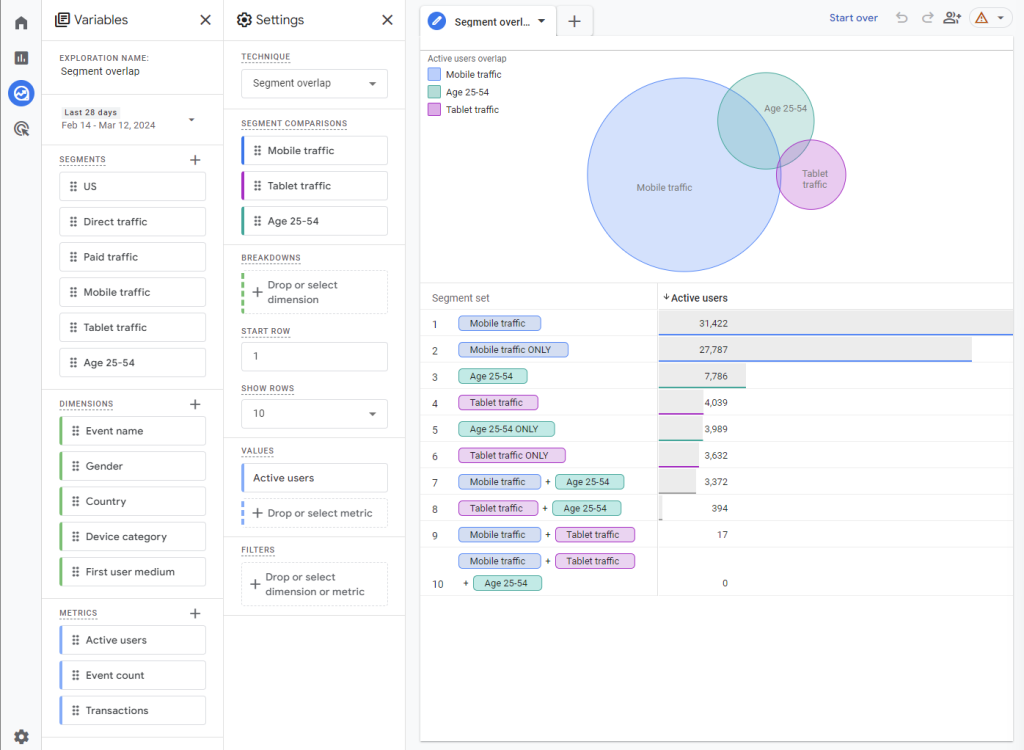This screenshot has height=750, width=1024.
Task: Add a new segment with plus icon
Action: 195,160
